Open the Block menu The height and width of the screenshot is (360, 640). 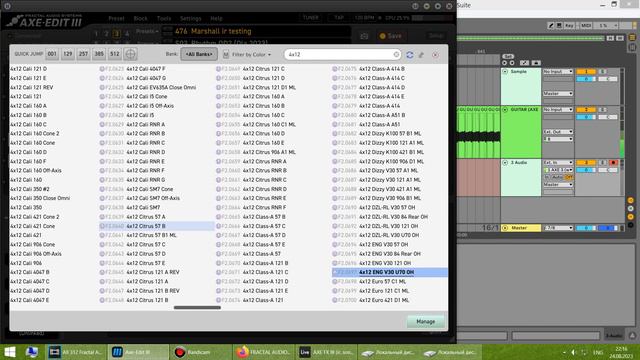[x=140, y=18]
